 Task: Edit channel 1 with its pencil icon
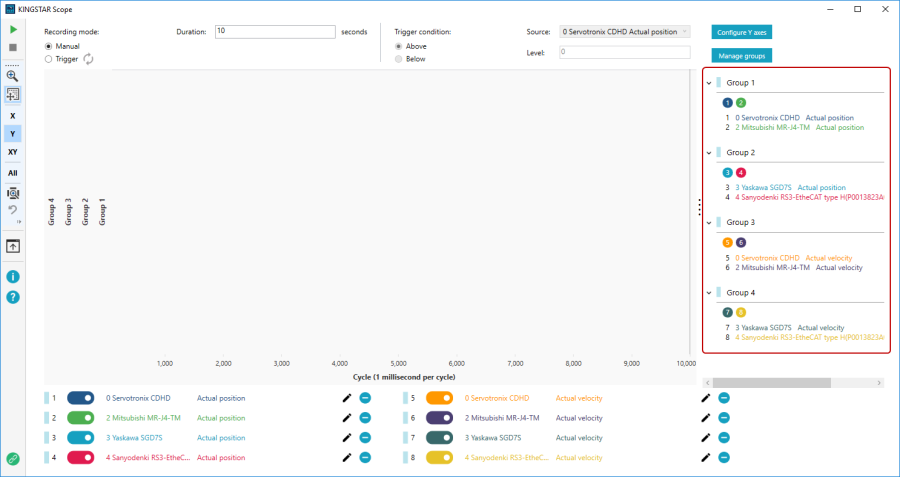pos(347,398)
